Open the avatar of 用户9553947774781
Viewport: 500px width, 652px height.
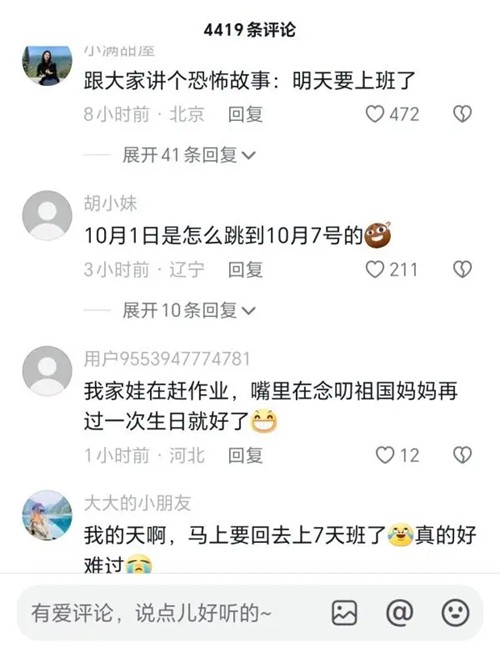(x=47, y=371)
